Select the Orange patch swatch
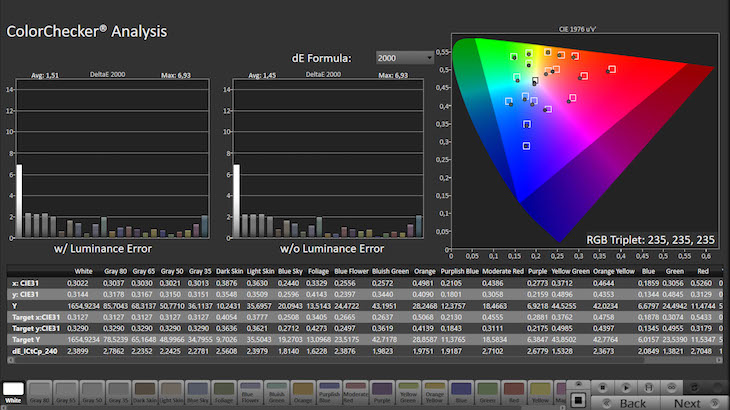The width and height of the screenshot is (730, 410). 303,392
